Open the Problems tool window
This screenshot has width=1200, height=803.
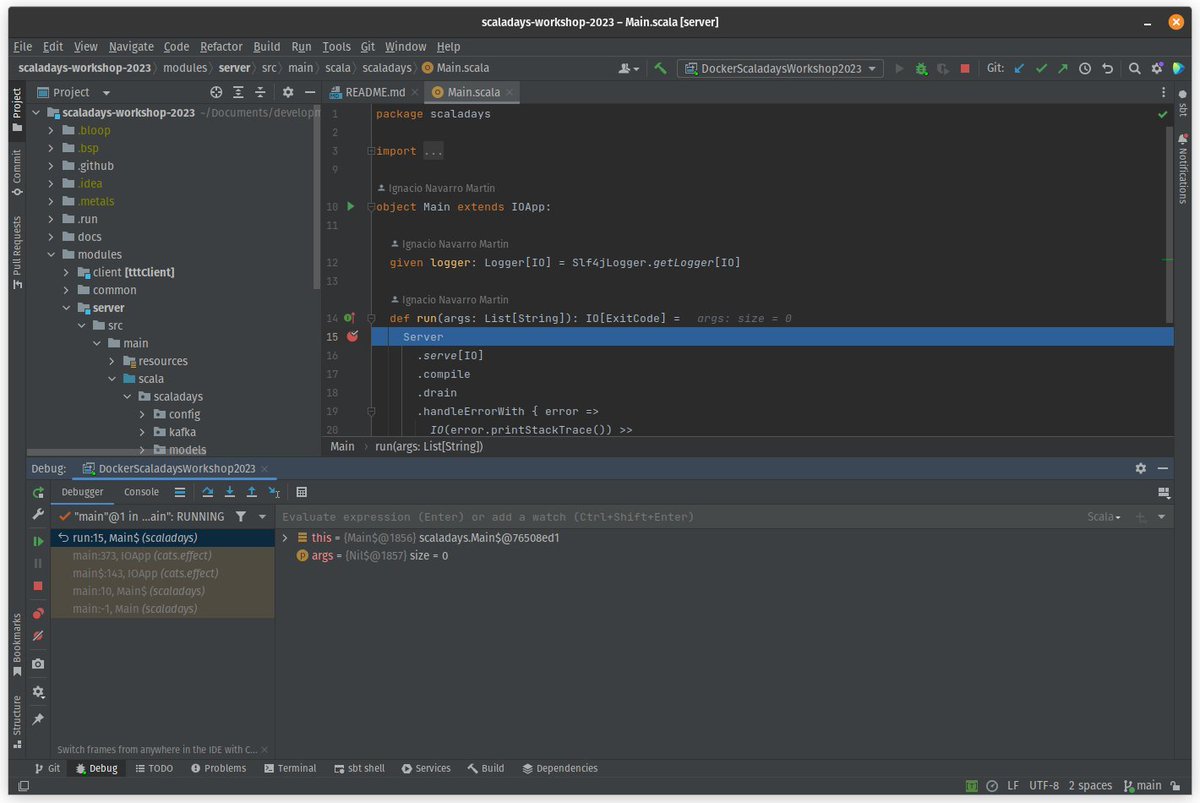click(x=217, y=768)
